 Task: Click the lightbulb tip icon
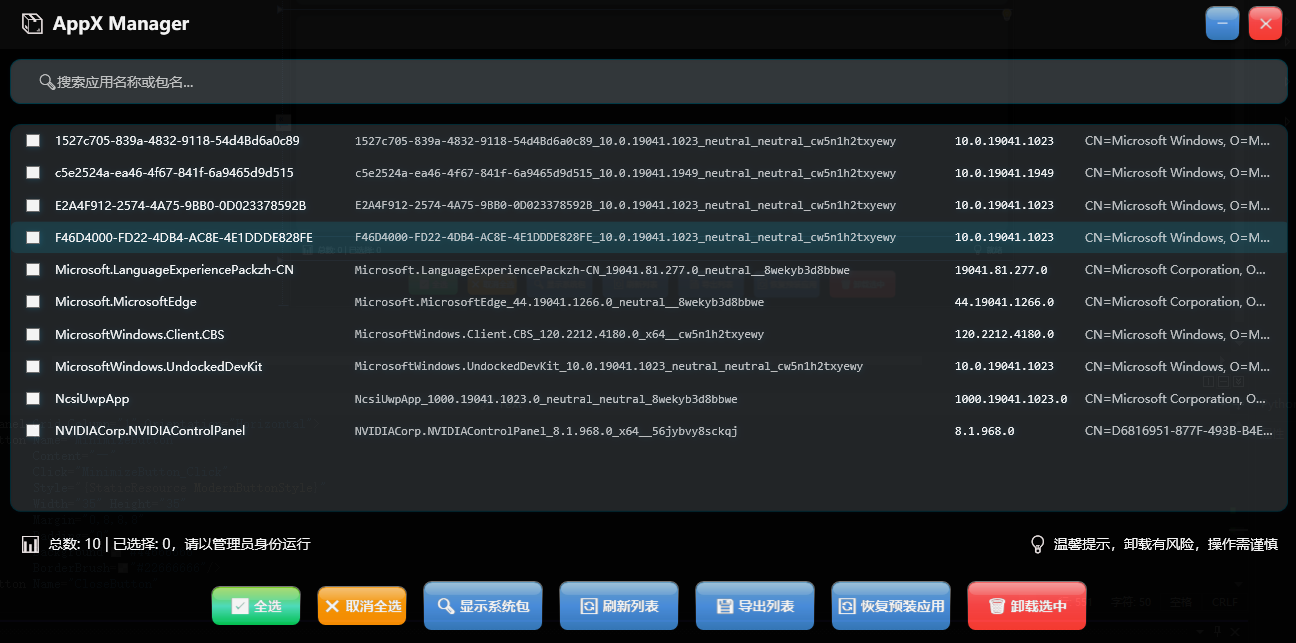pos(1038,545)
